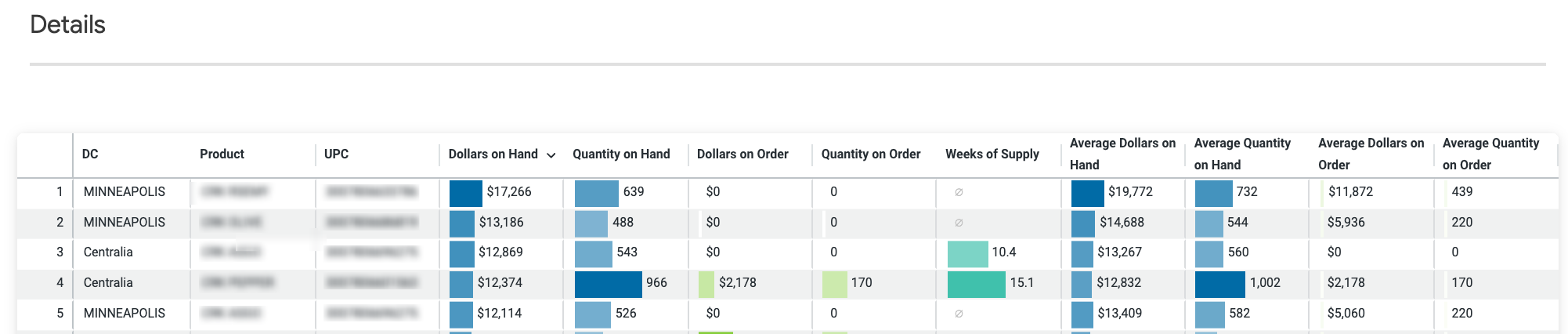Click the 543 Quantity on Hand value
The image size is (1568, 334).
click(627, 252)
